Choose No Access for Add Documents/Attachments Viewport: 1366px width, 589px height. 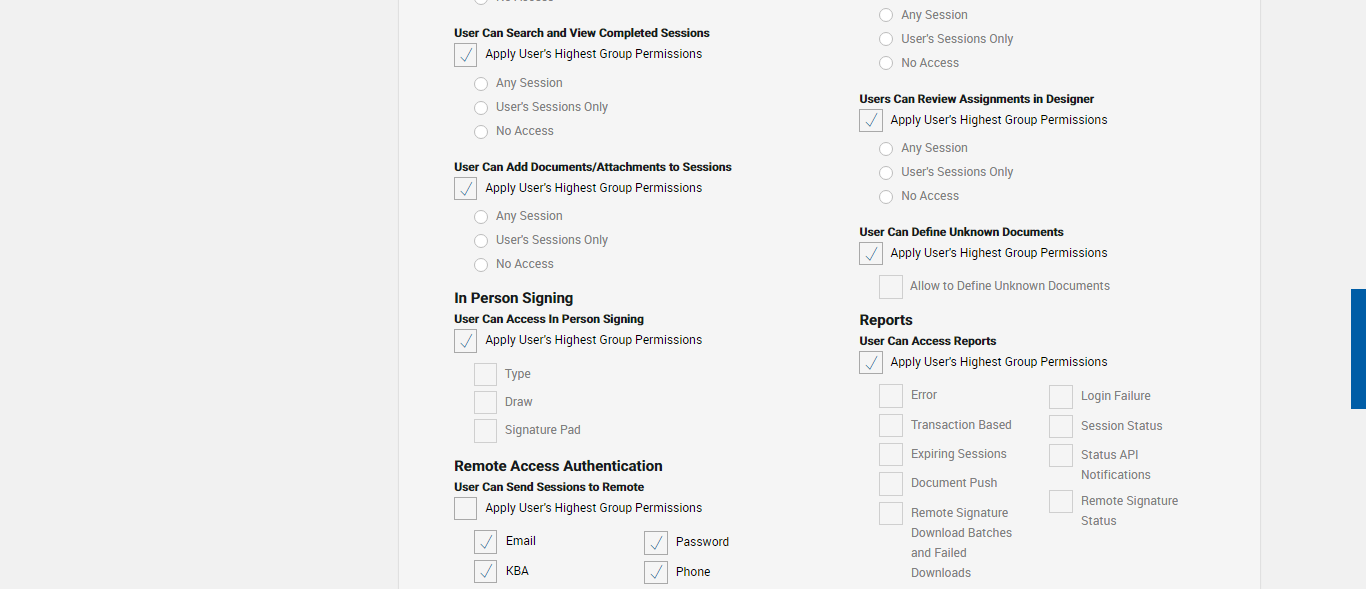point(481,265)
